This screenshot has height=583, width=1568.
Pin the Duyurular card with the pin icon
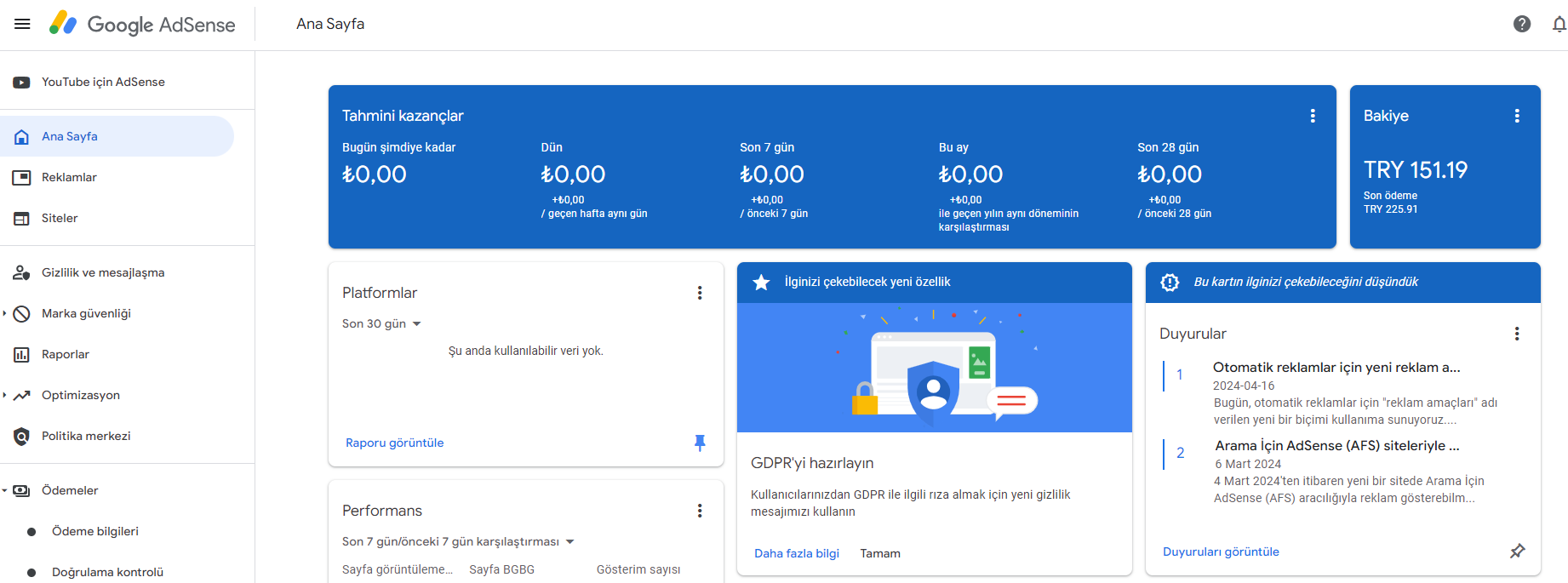point(1517,552)
